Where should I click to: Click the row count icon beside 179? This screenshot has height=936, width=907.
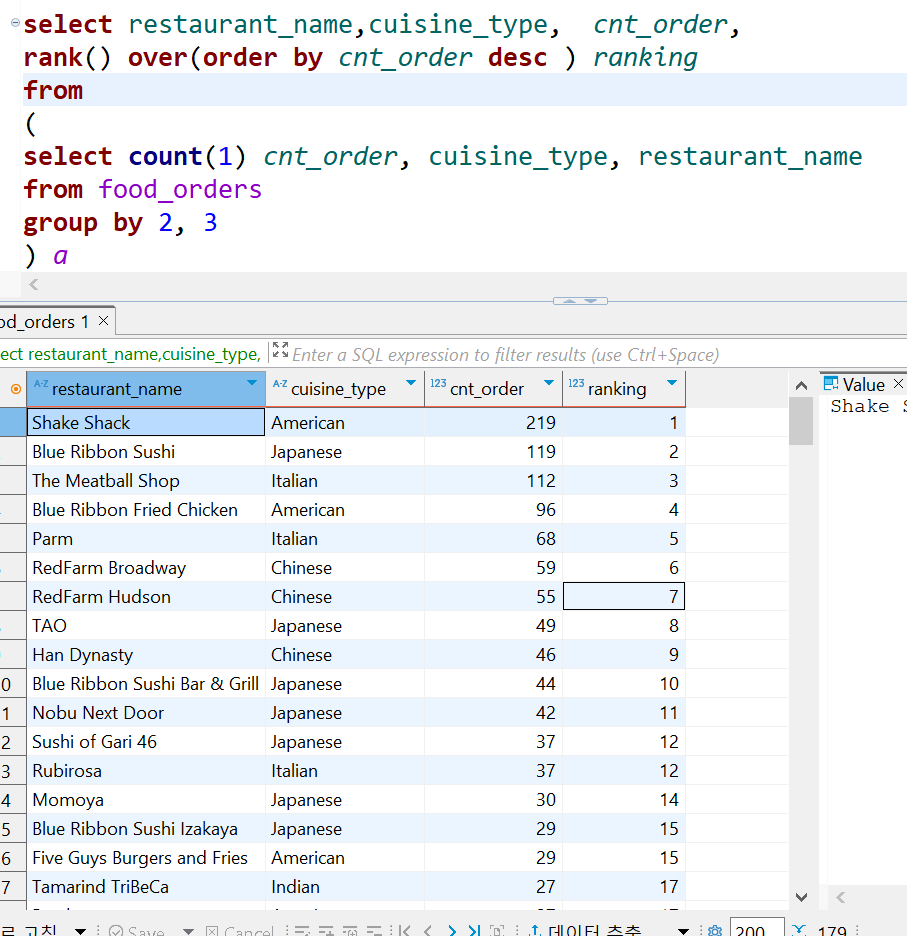800,931
